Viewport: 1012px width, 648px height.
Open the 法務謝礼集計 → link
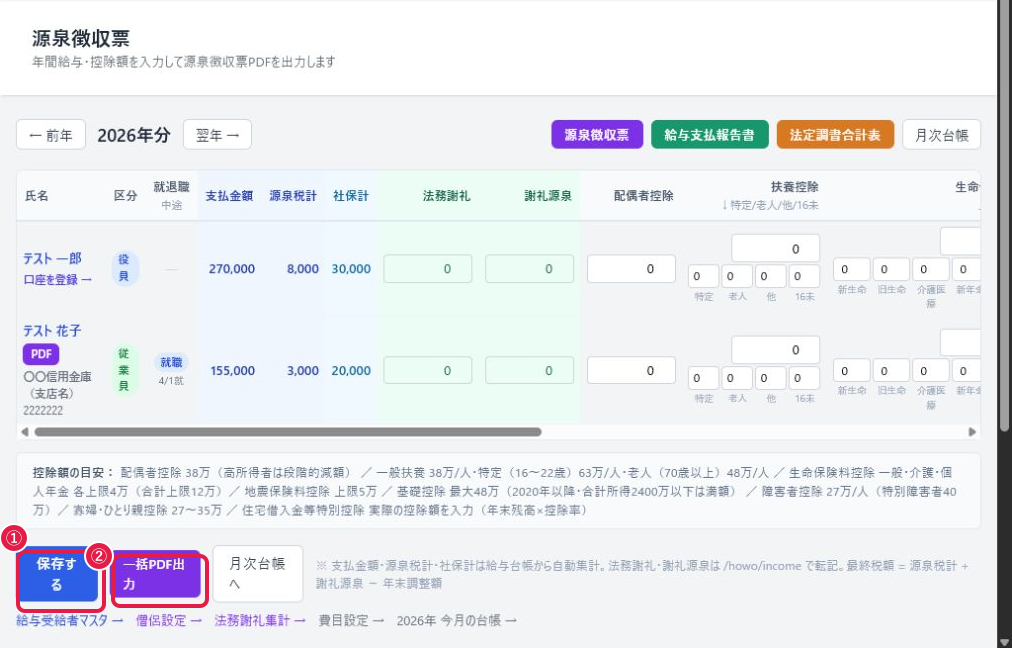[x=260, y=620]
